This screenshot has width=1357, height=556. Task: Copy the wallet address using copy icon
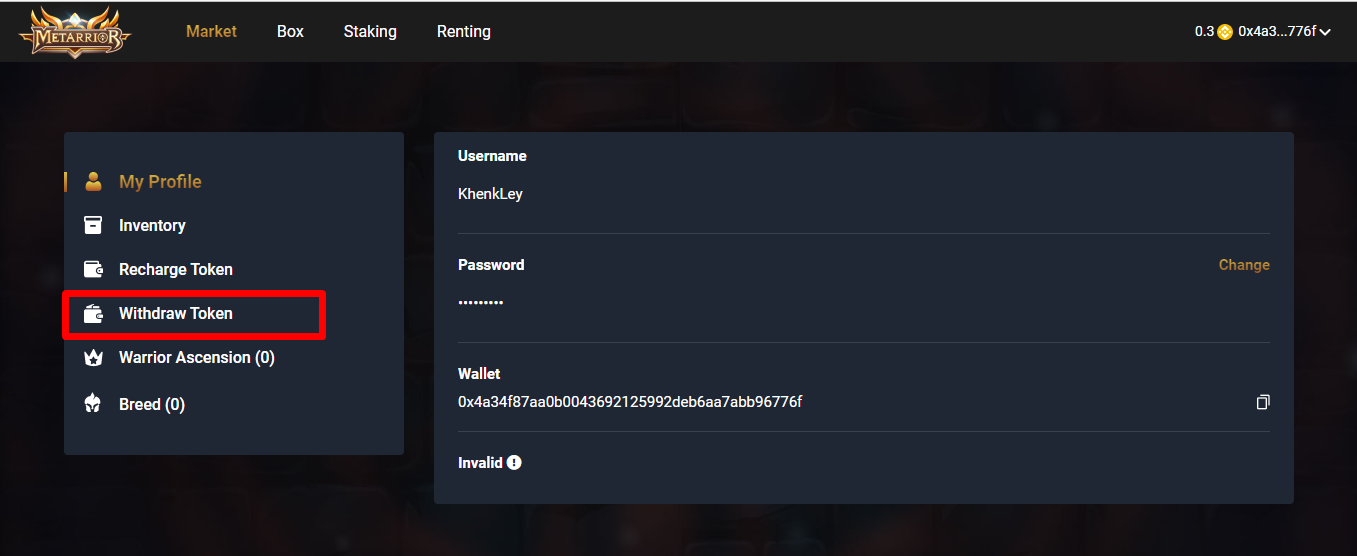tap(1263, 402)
